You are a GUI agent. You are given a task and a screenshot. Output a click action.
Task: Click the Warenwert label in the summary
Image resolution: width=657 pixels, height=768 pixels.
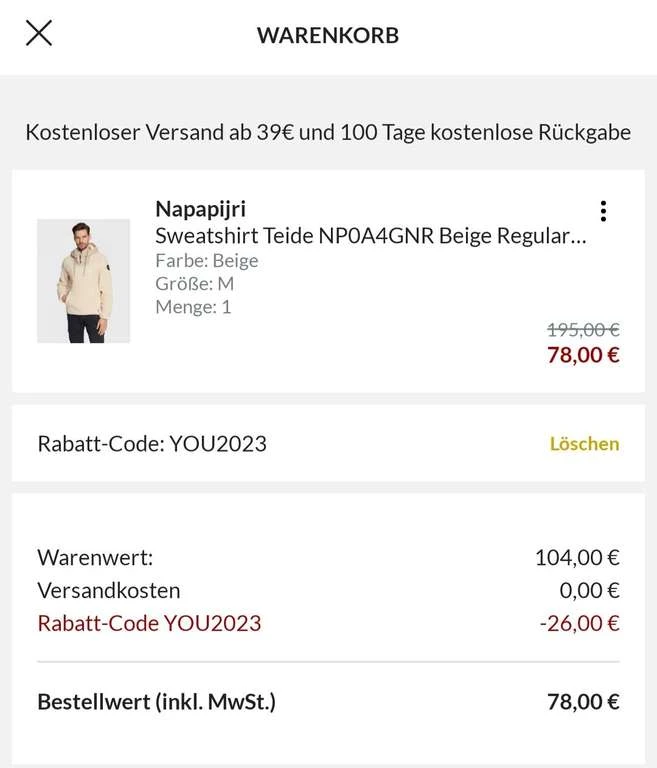pyautogui.click(x=95, y=557)
